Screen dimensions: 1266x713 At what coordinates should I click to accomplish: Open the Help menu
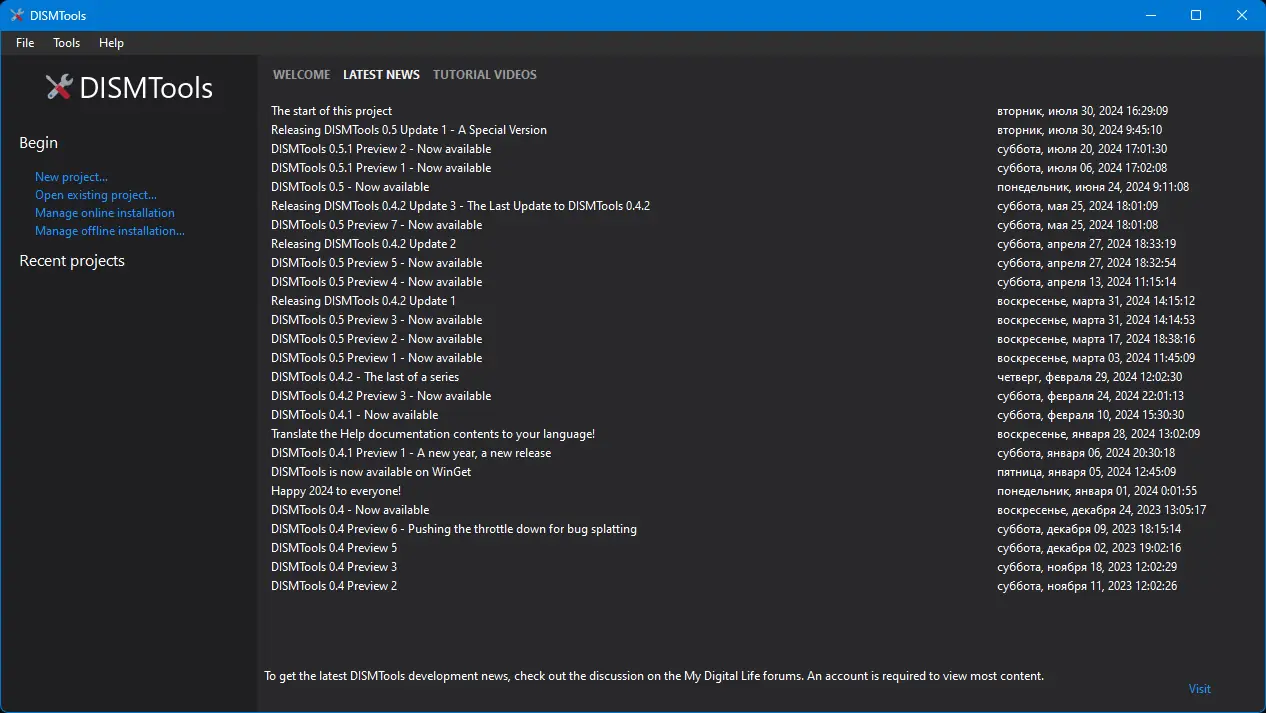[x=111, y=43]
